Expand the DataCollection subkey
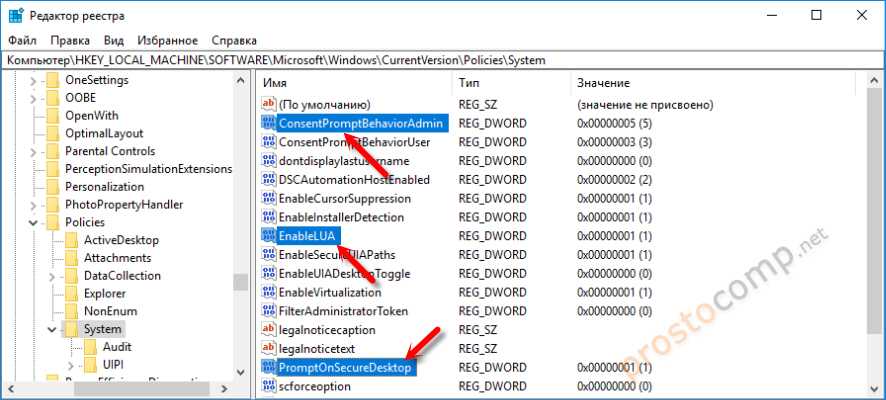The width and height of the screenshot is (886, 400). click(x=52, y=276)
